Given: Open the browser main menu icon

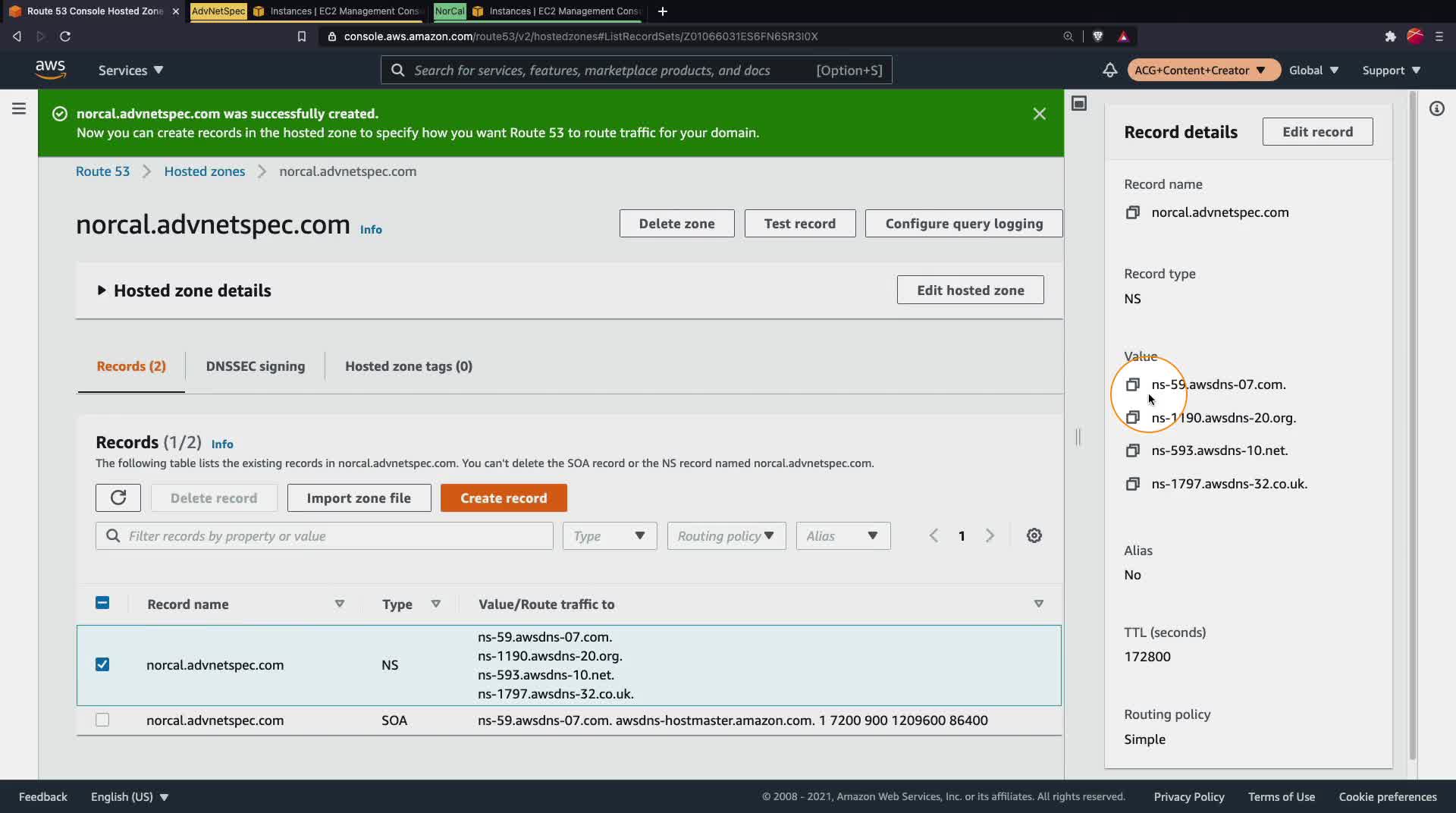Looking at the screenshot, I should [1439, 36].
